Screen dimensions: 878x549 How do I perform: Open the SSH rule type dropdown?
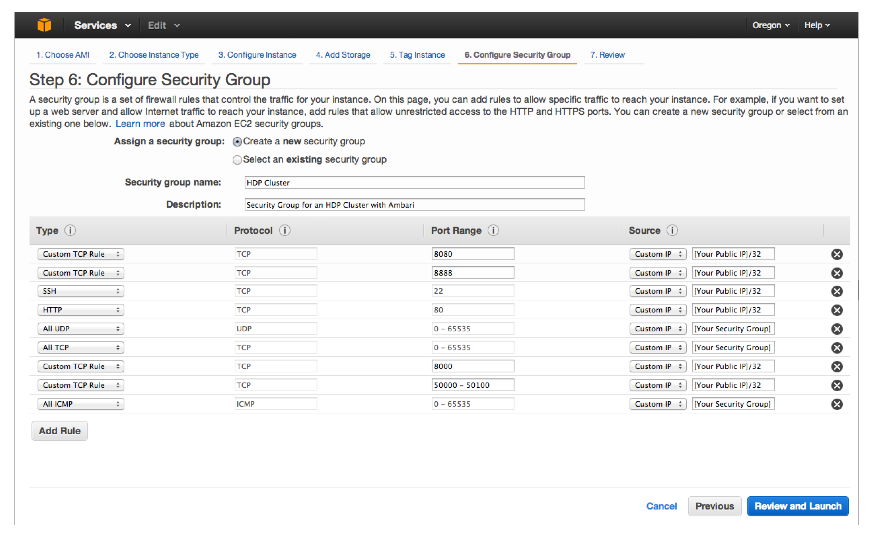point(81,291)
